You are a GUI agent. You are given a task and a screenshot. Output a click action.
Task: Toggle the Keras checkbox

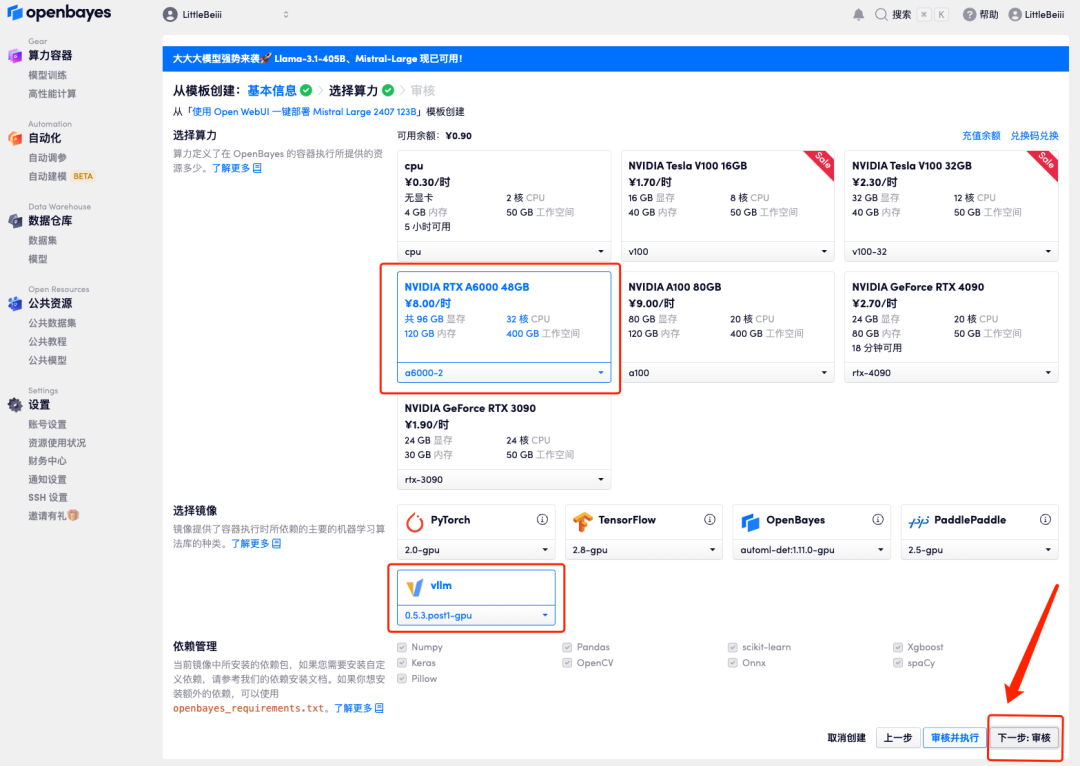pos(402,663)
